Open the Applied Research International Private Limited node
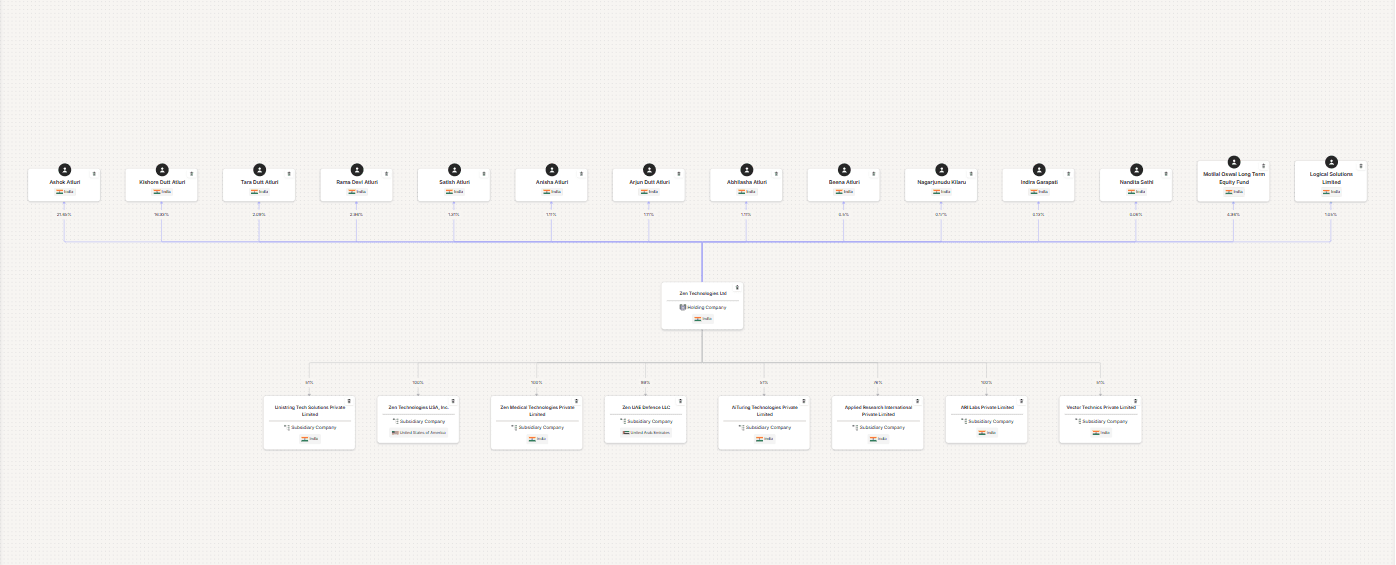Image resolution: width=1396 pixels, height=565 pixels. pos(873,420)
